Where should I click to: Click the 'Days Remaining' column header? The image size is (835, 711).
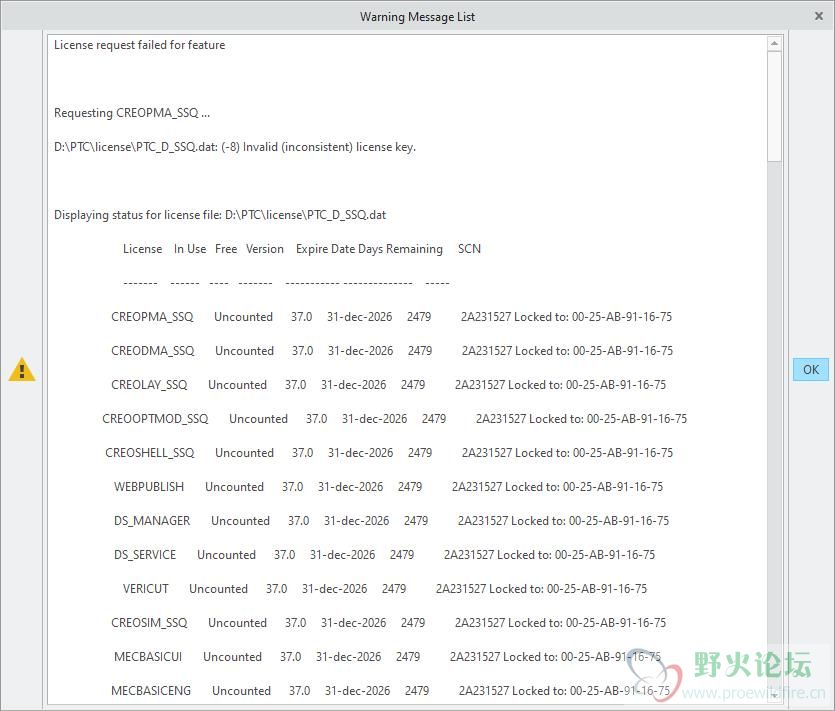(400, 249)
